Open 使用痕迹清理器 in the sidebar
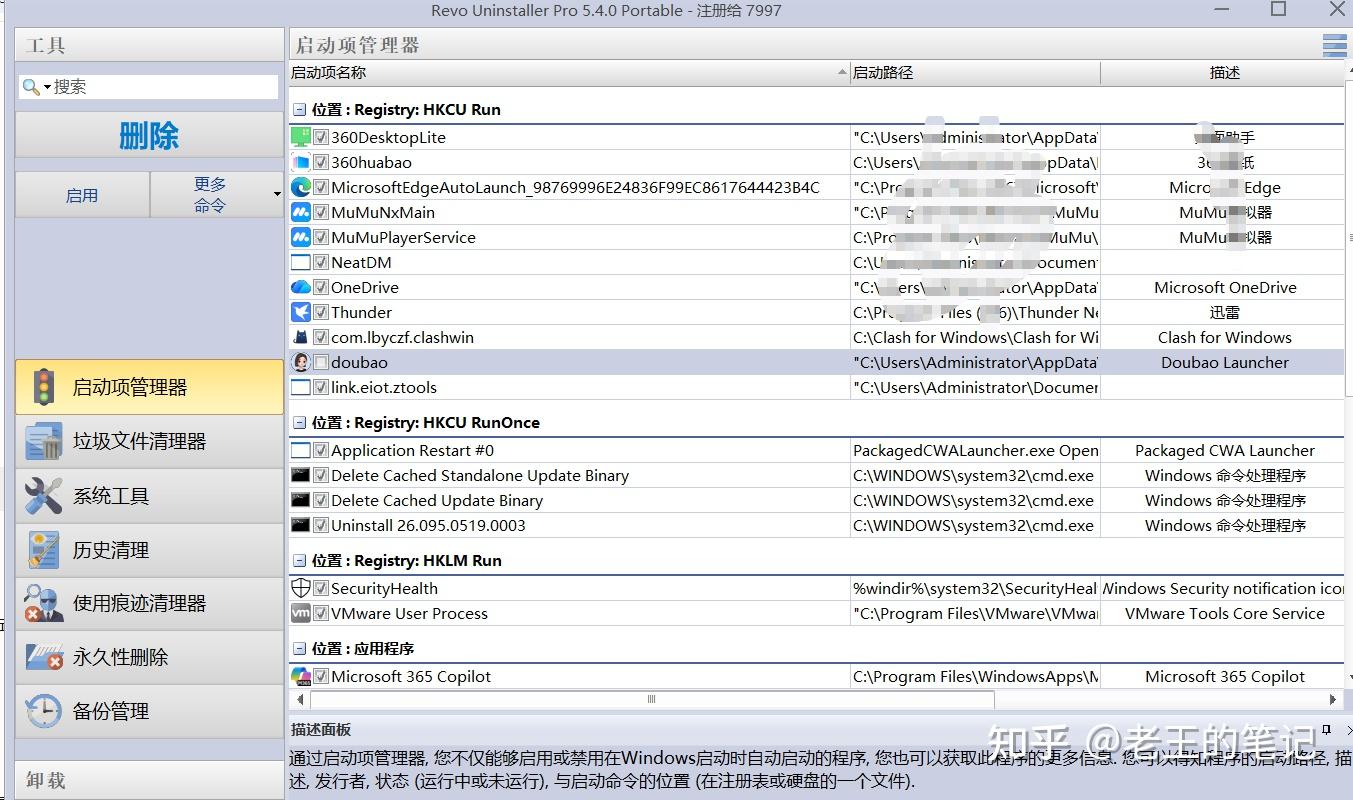The width and height of the screenshot is (1353, 800). [x=150, y=603]
